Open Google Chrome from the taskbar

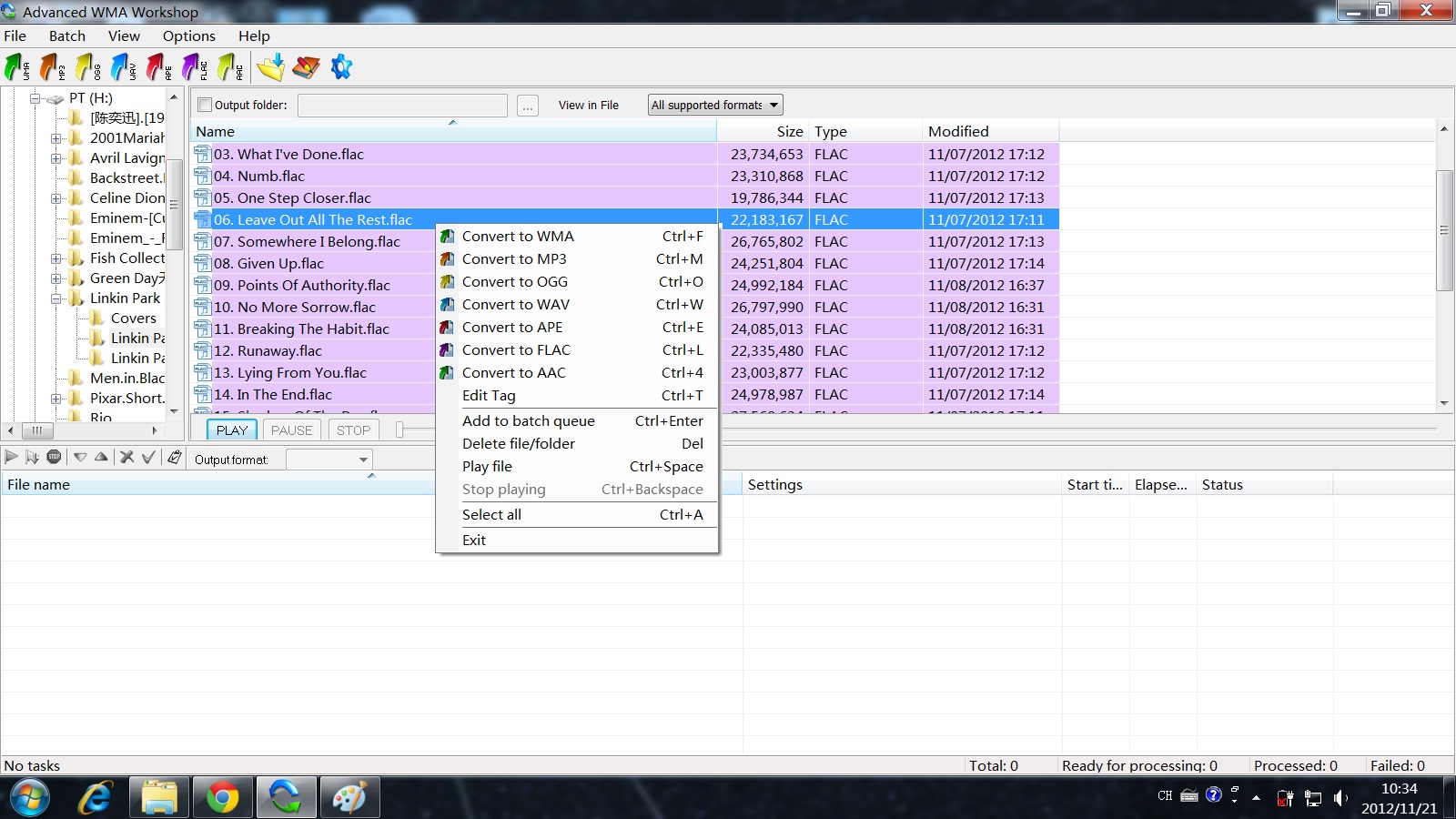click(x=222, y=798)
